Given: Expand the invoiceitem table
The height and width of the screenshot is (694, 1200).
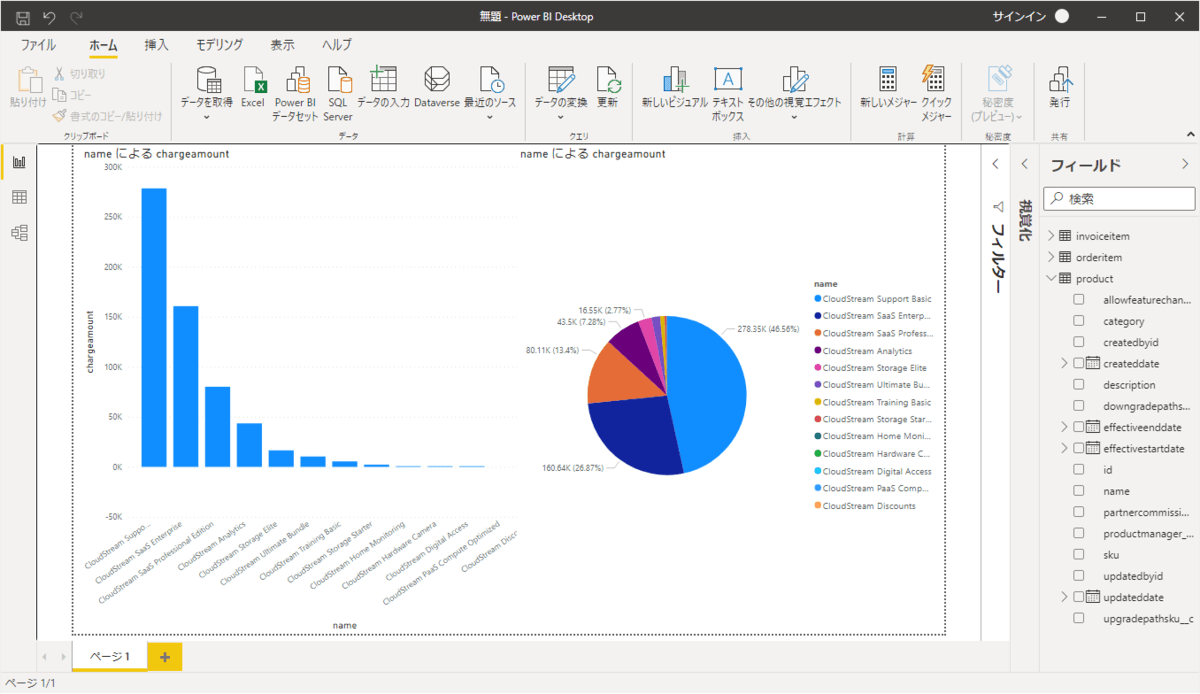Looking at the screenshot, I should (x=1051, y=236).
